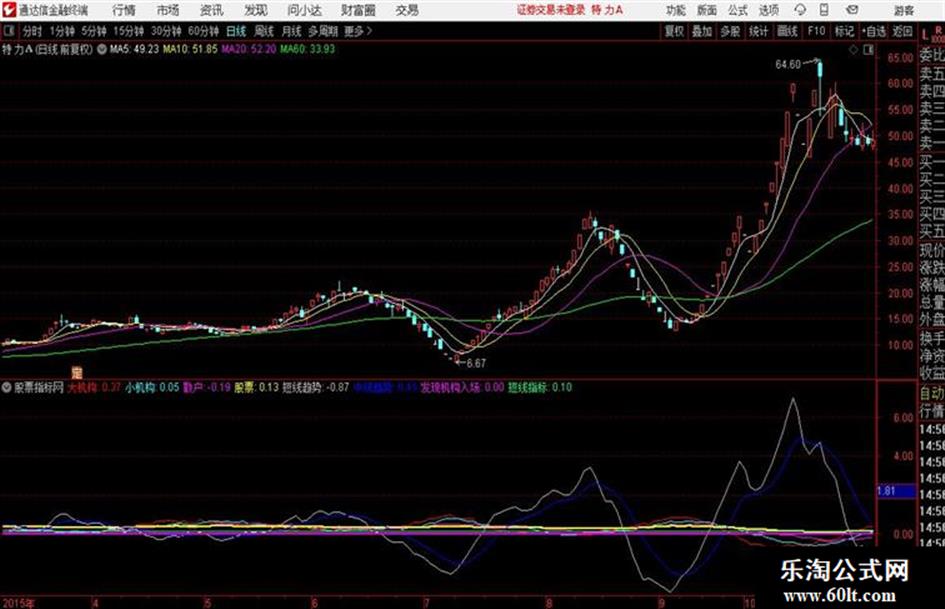Click the 散户 -0.19 indicator label
The width and height of the screenshot is (945, 609).
click(207, 388)
